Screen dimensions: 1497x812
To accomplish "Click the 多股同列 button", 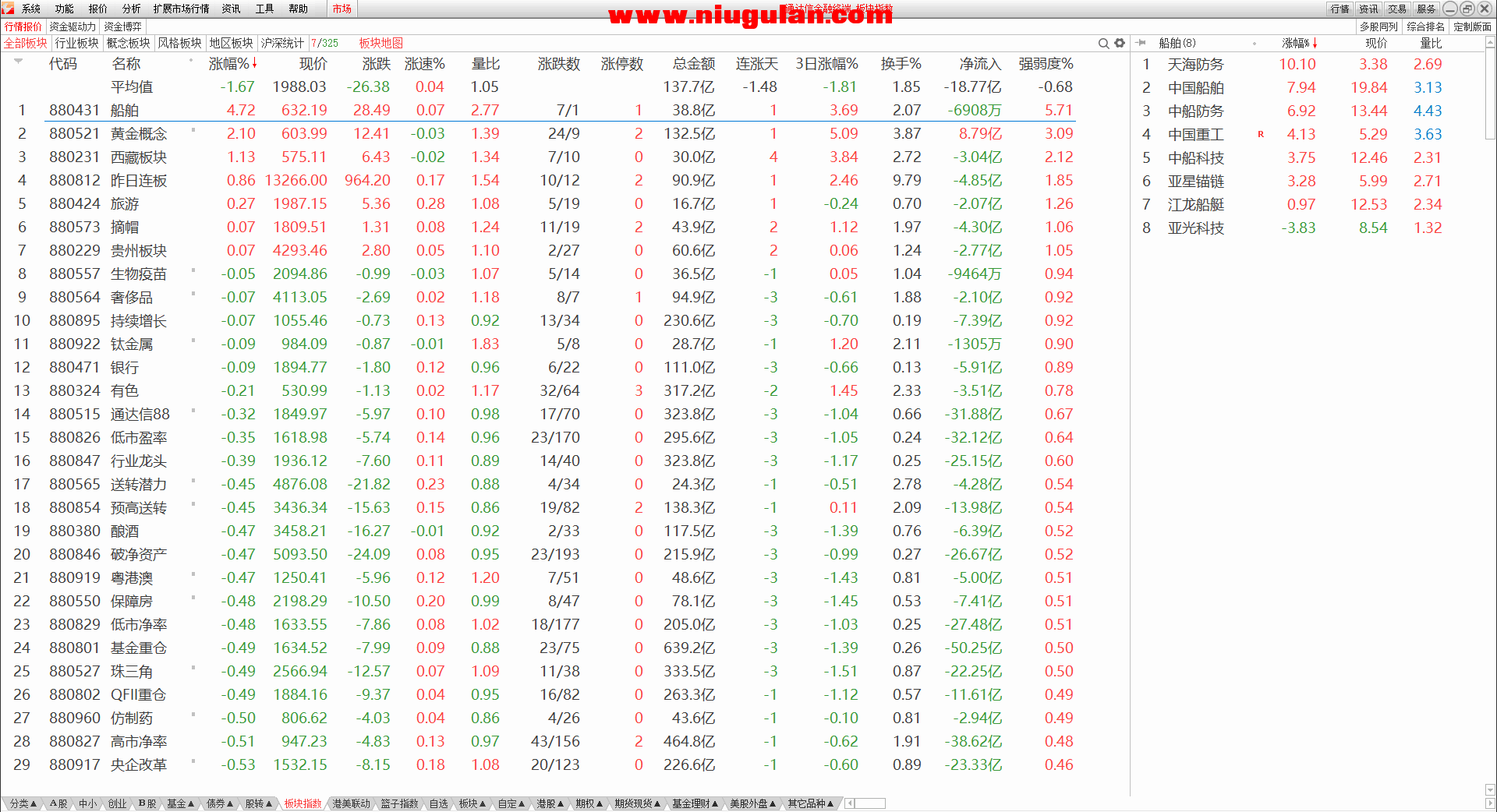I will [1378, 26].
